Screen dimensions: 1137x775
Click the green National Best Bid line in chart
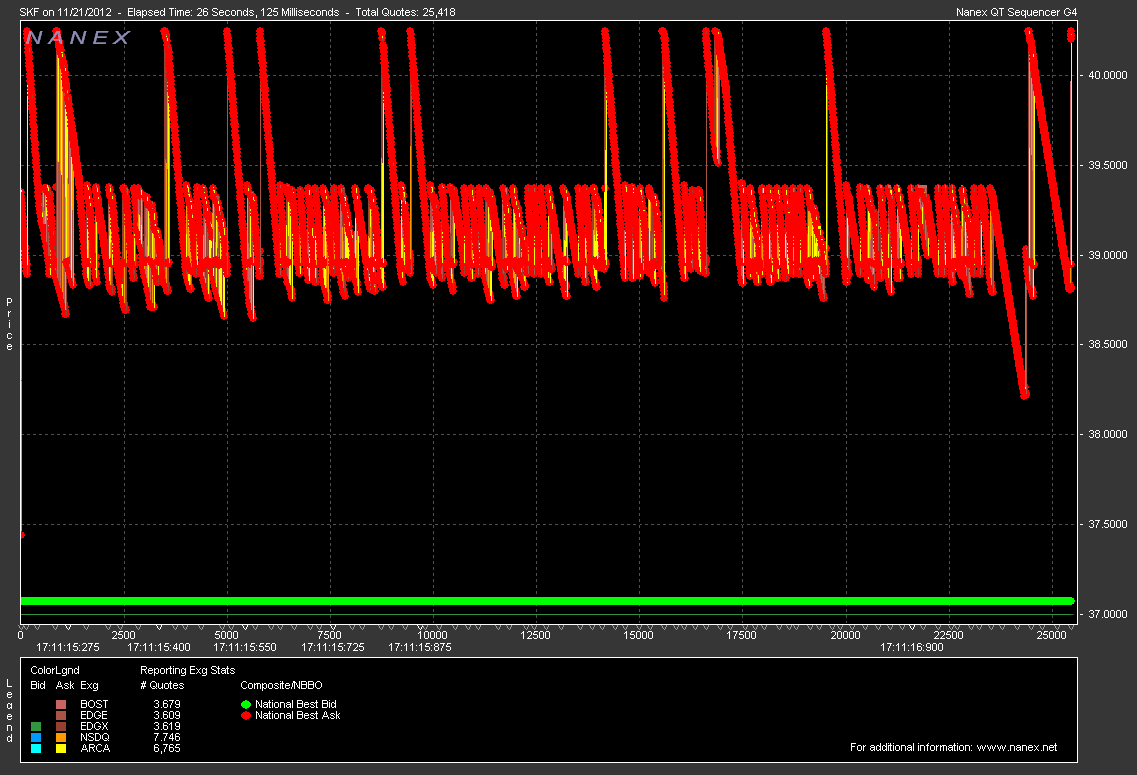pos(547,601)
